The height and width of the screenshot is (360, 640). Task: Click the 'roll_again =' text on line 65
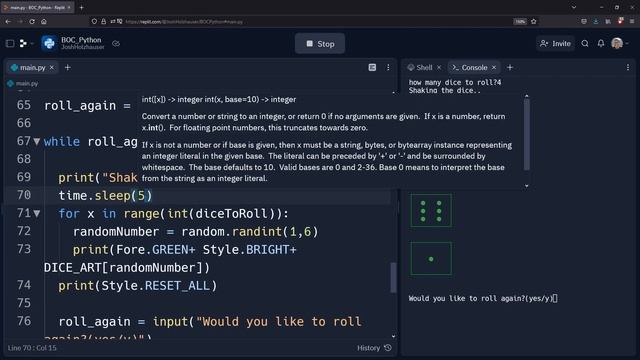coord(87,106)
